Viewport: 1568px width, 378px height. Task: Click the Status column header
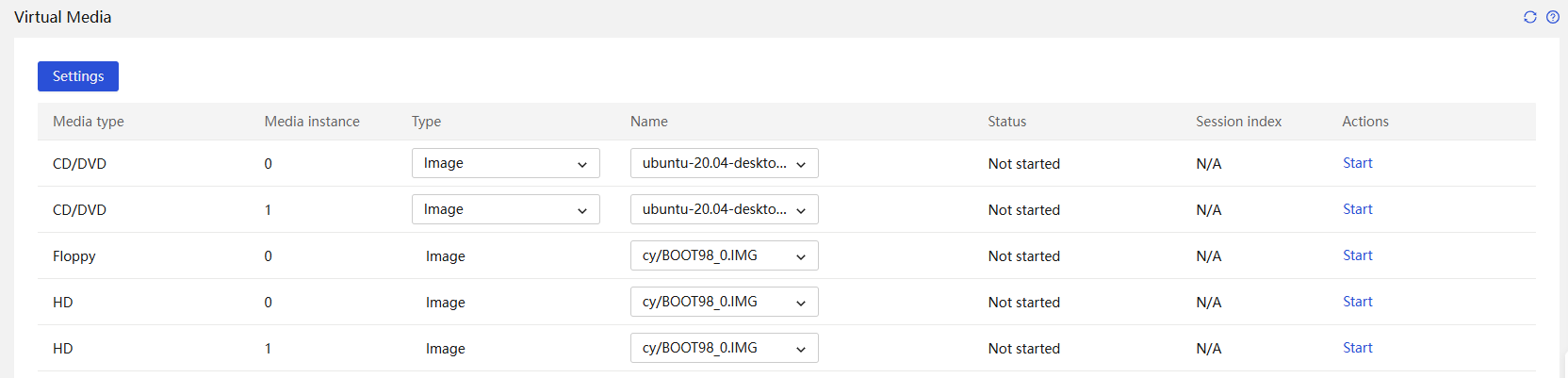click(x=1007, y=122)
